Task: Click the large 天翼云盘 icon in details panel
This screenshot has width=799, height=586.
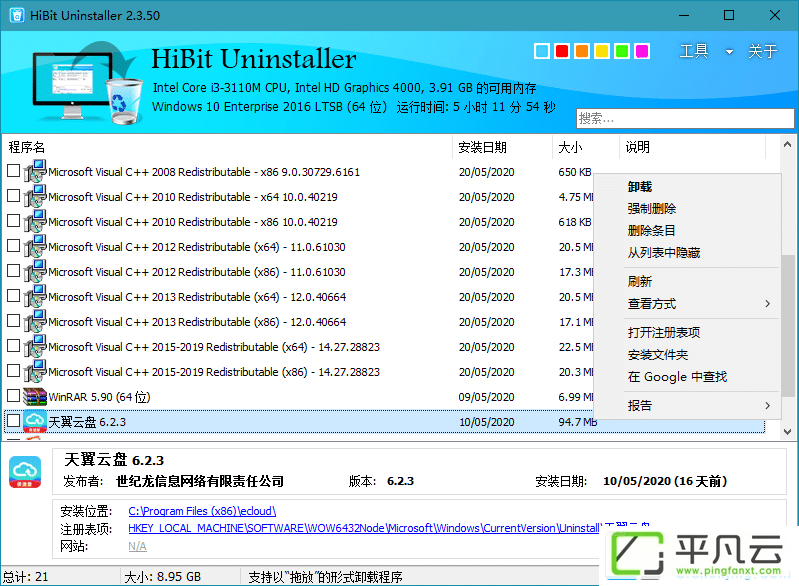Action: click(25, 472)
